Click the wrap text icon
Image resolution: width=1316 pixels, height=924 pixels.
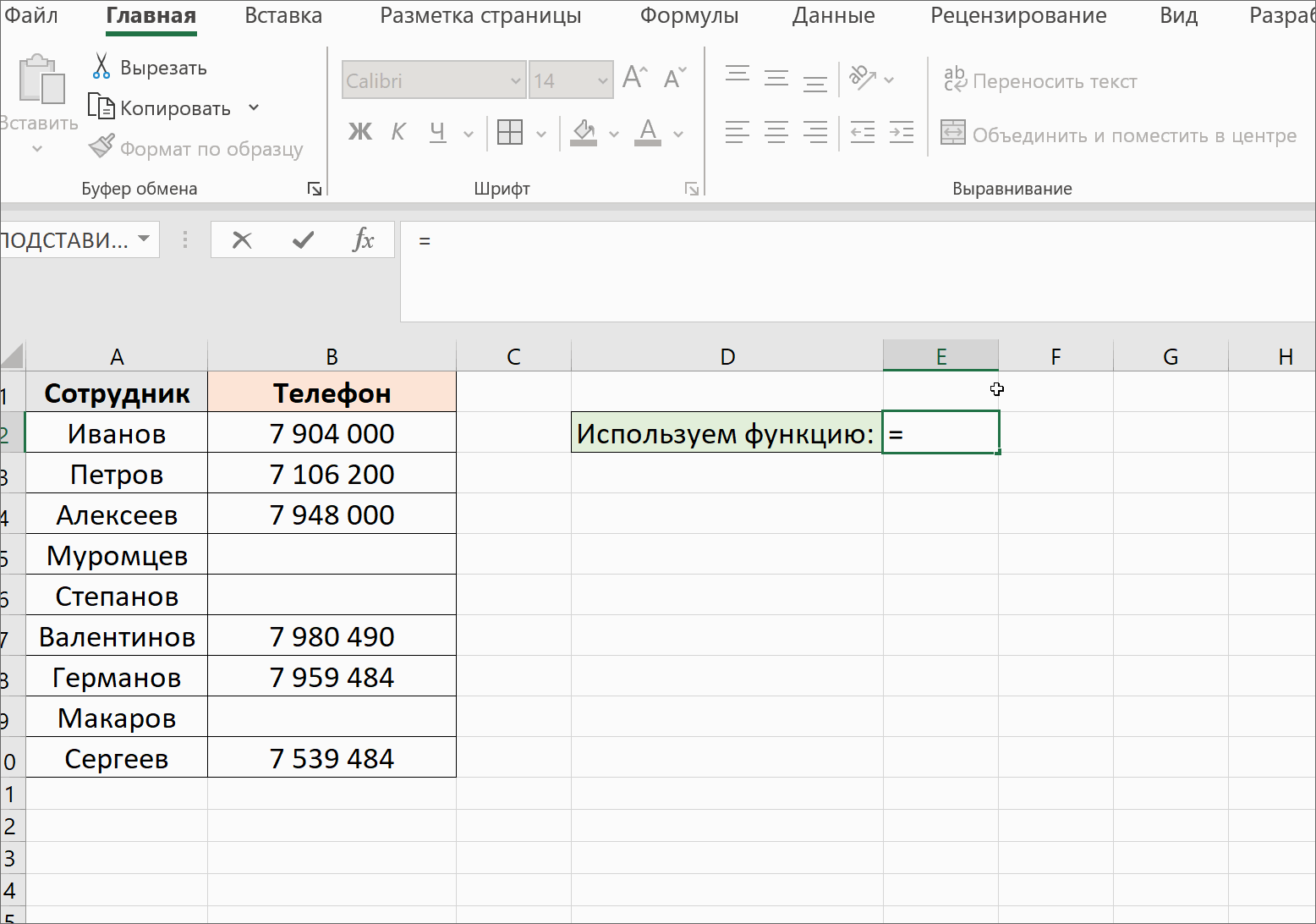point(955,80)
